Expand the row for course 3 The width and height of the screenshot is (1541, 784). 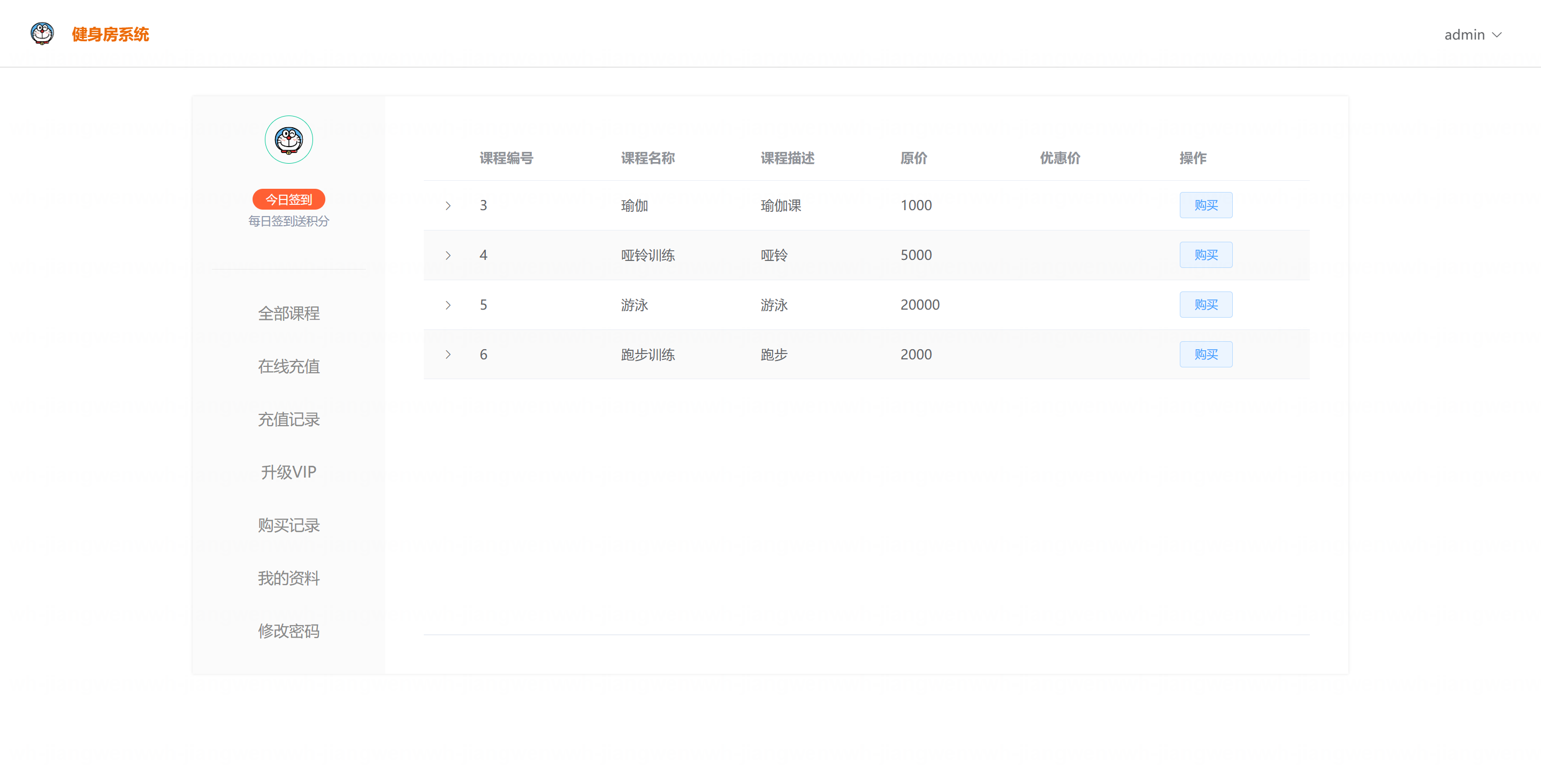pyautogui.click(x=447, y=206)
